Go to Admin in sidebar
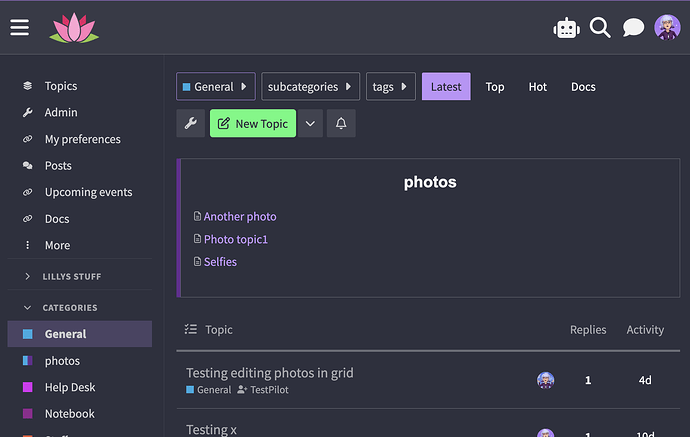The width and height of the screenshot is (690, 437). (x=61, y=112)
